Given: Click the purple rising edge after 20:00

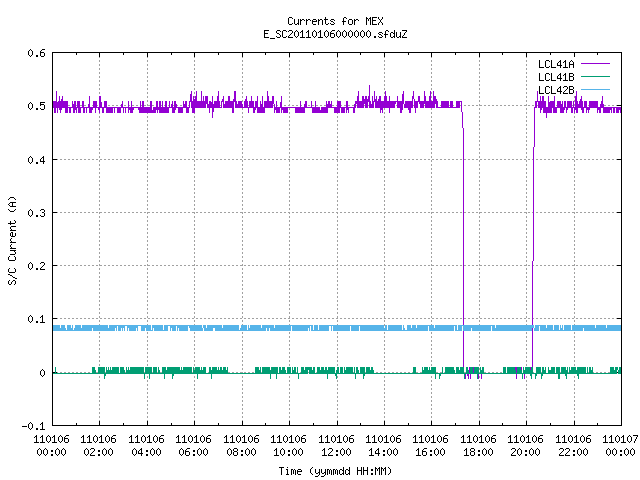Looking at the screenshot, I should [533, 245].
